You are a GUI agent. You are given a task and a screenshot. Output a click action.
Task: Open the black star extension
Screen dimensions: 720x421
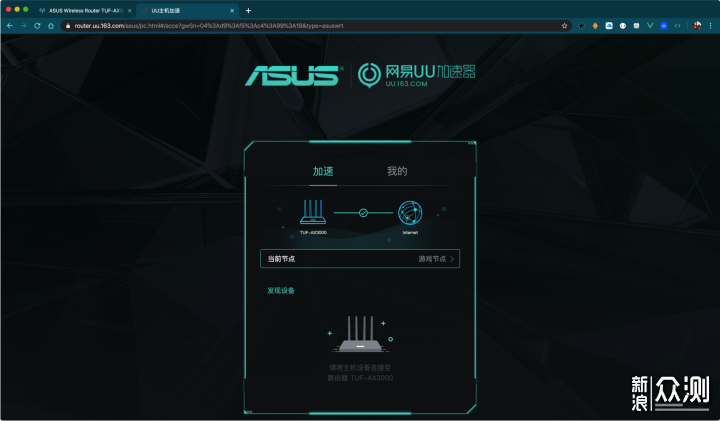(581, 26)
